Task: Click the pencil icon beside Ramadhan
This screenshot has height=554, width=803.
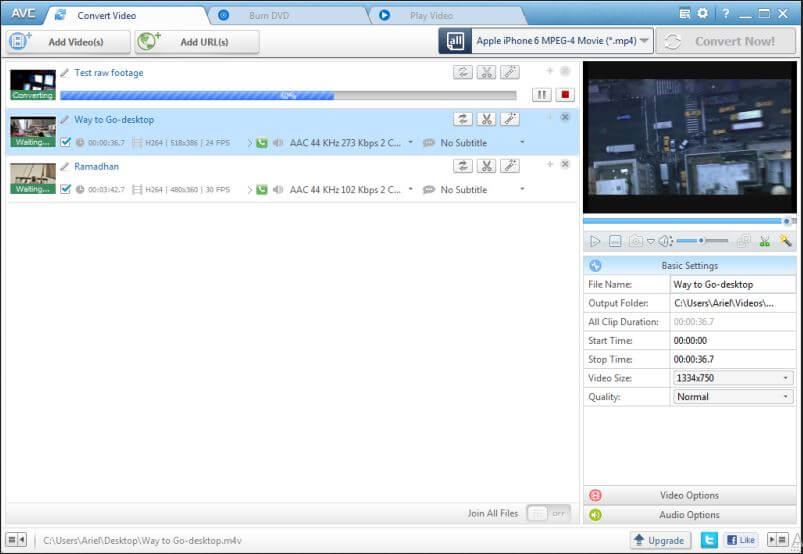Action: [65, 167]
